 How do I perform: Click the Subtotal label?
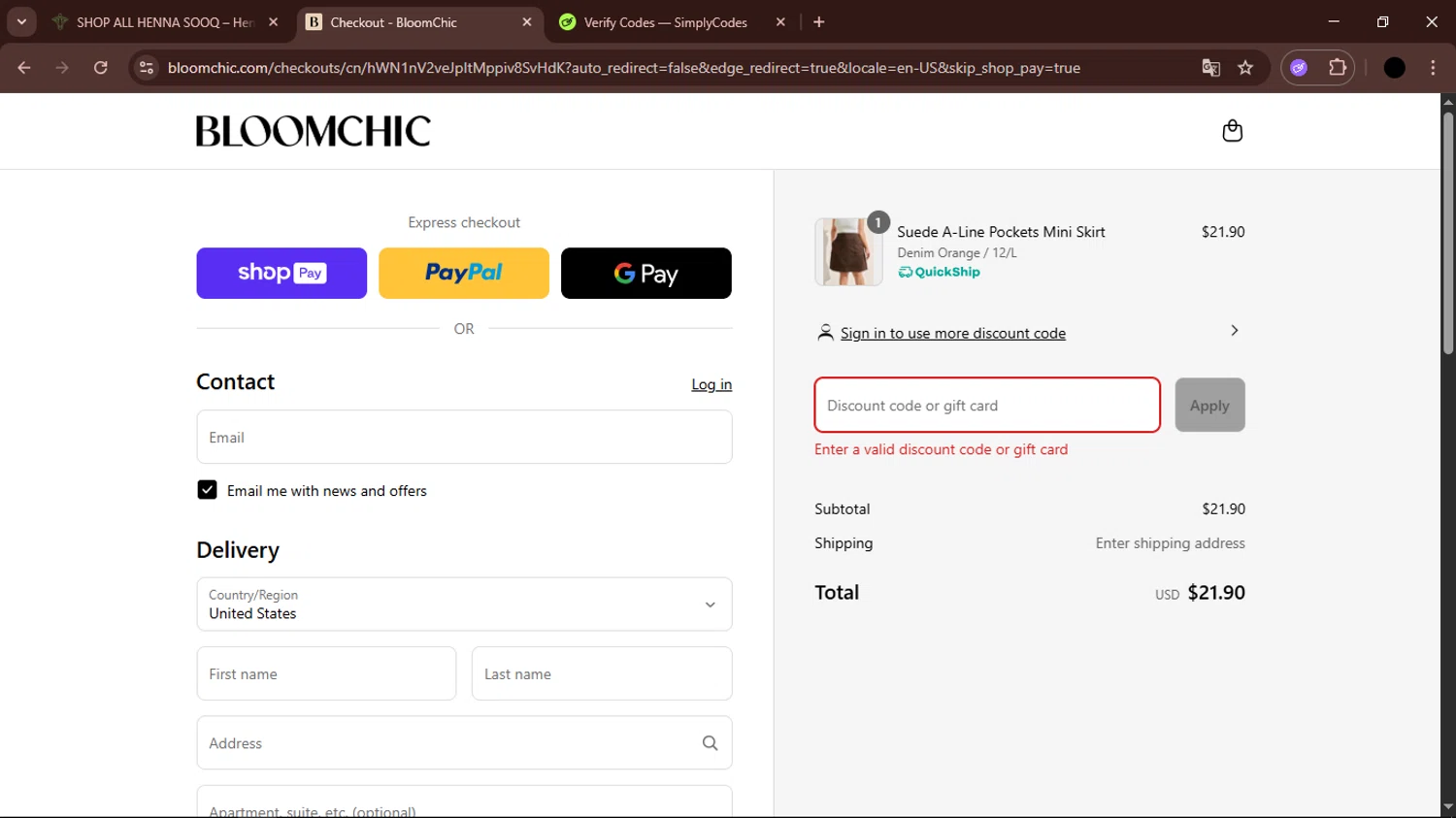click(x=843, y=508)
